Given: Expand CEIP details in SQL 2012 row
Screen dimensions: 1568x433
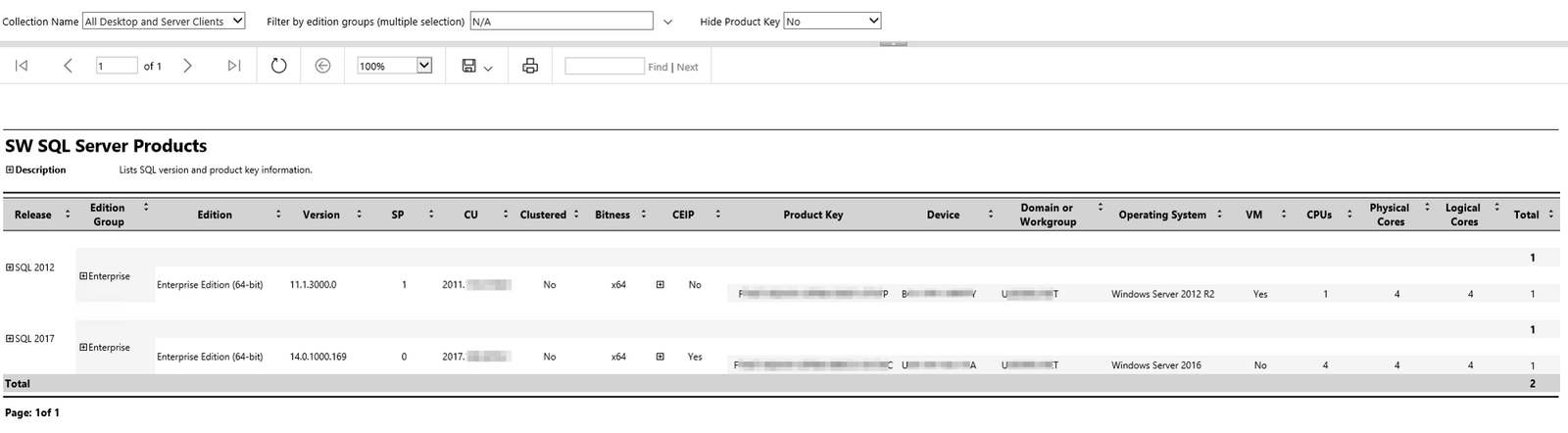Looking at the screenshot, I should pyautogui.click(x=660, y=285).
